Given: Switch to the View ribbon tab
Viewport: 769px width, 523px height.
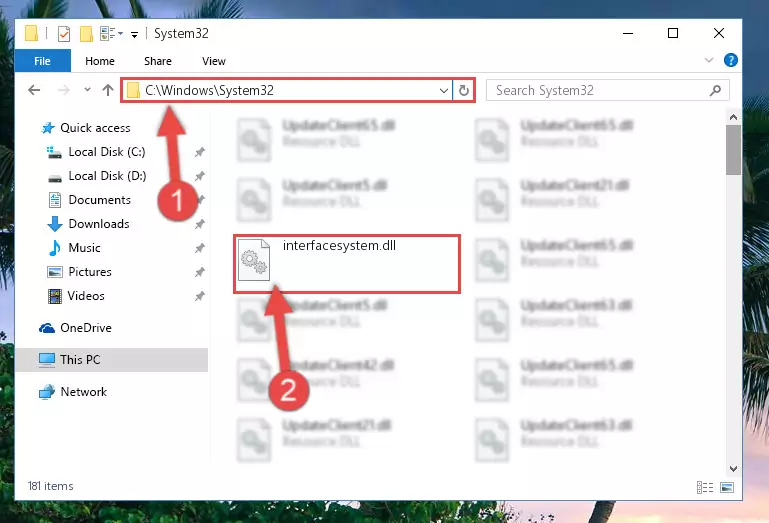Looking at the screenshot, I should (x=214, y=61).
